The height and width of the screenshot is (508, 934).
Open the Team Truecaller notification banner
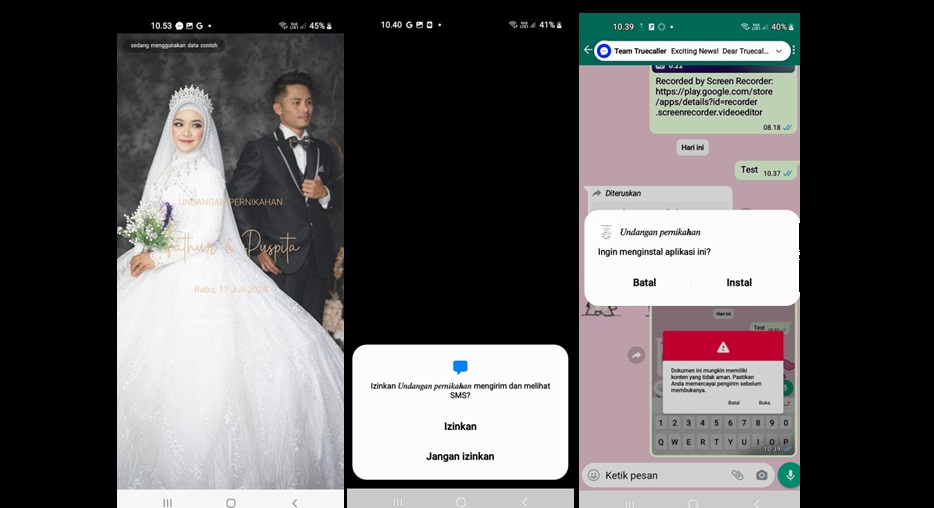tap(692, 51)
